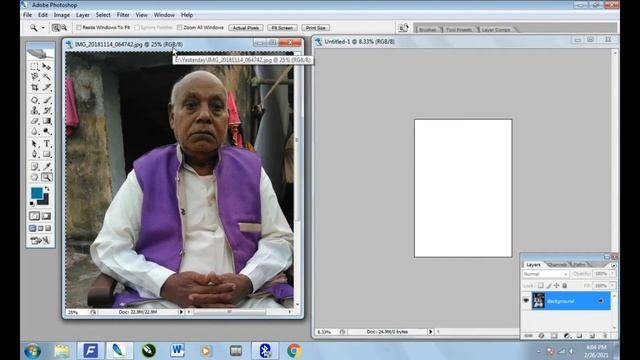Click the Jump to ImageReady icon
The height and width of the screenshot is (360, 640).
click(x=40, y=240)
